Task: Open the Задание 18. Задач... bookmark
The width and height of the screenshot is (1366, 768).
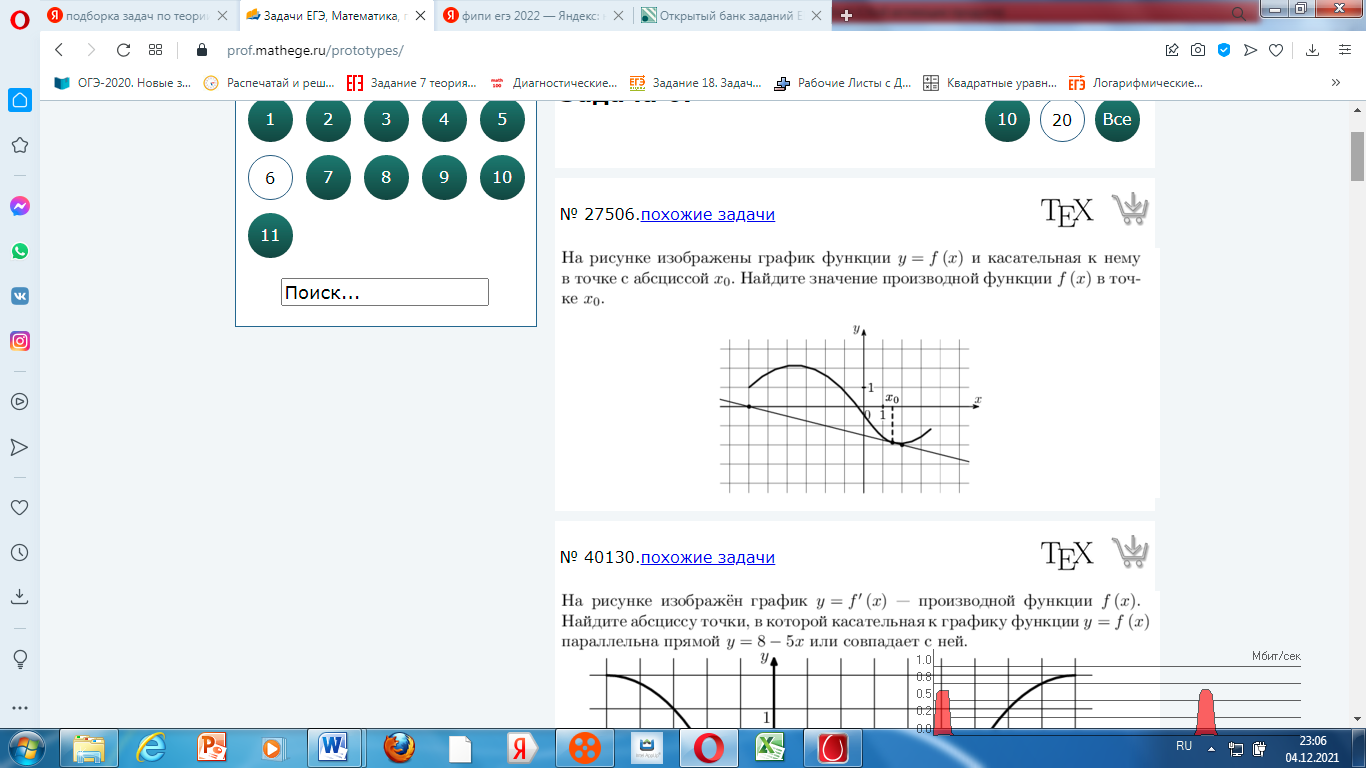Action: point(695,83)
